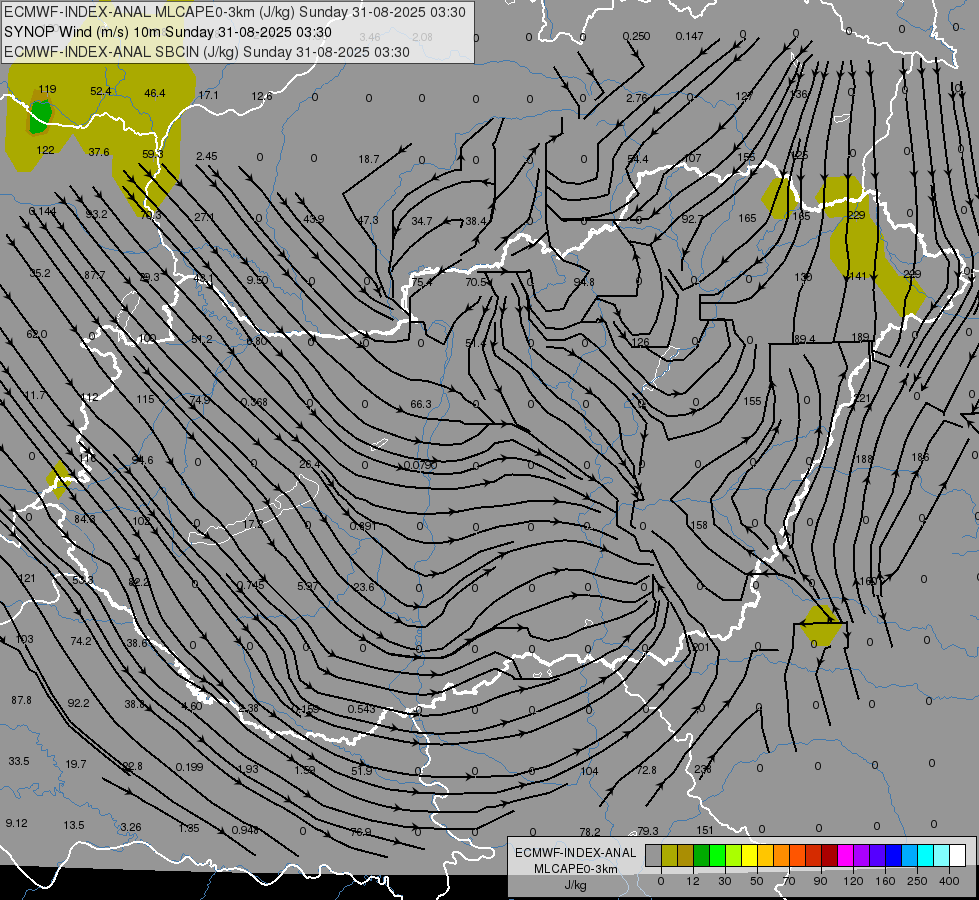Click the MLCAPE0-3km legend title

[576, 869]
